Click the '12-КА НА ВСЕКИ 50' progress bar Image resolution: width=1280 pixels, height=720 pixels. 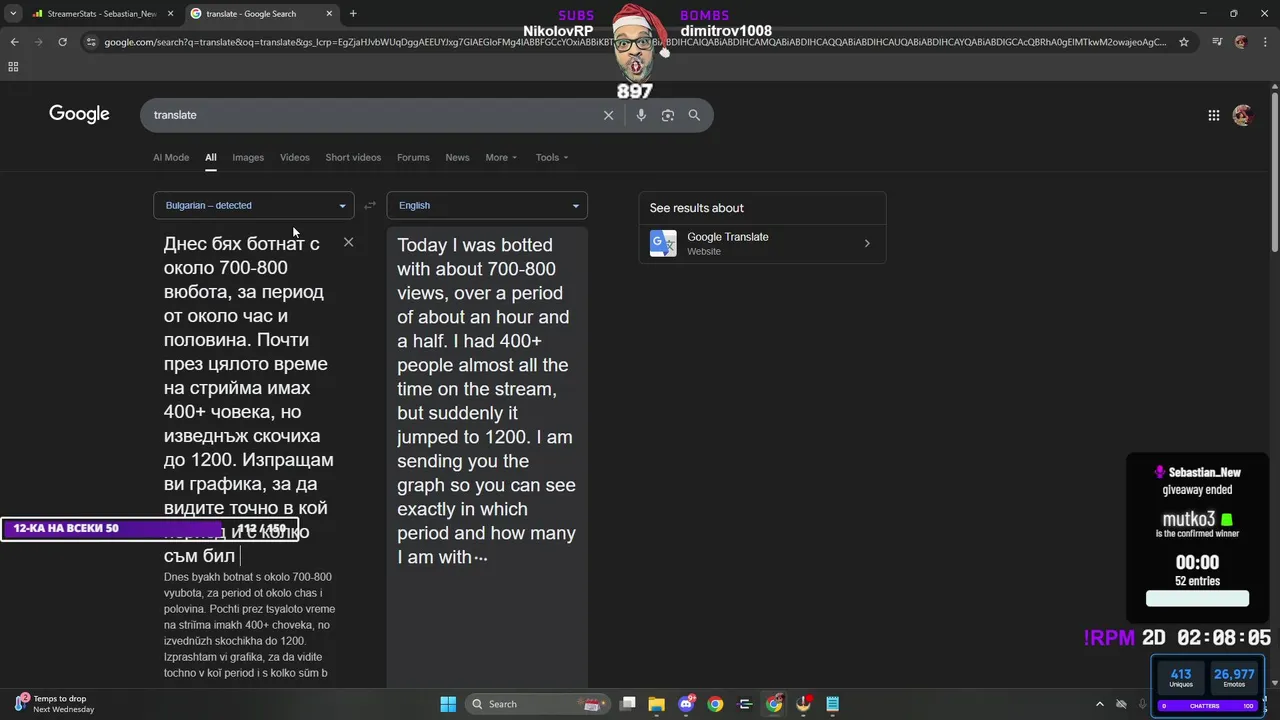tap(150, 528)
